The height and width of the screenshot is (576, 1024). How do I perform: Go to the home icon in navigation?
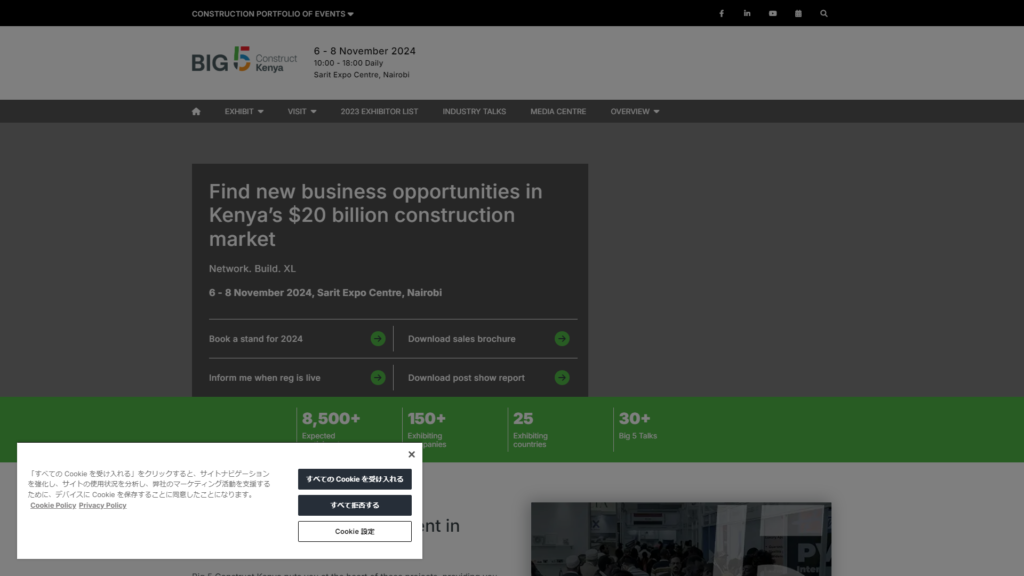pos(196,112)
